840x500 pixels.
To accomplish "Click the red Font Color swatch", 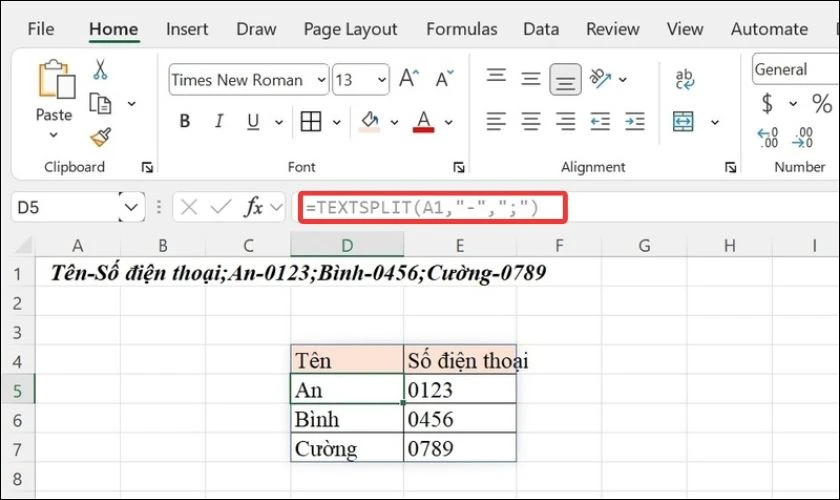I will click(x=423, y=122).
